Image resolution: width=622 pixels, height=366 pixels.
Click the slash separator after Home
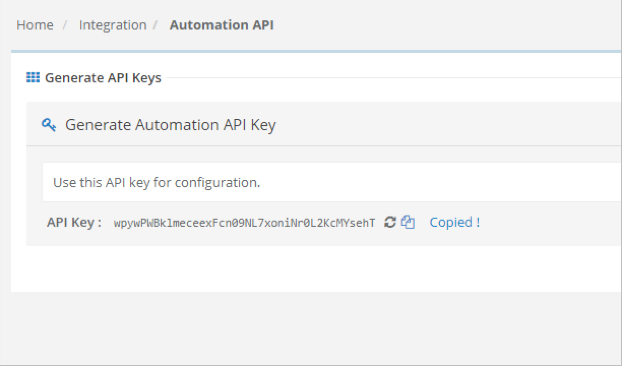[x=65, y=25]
